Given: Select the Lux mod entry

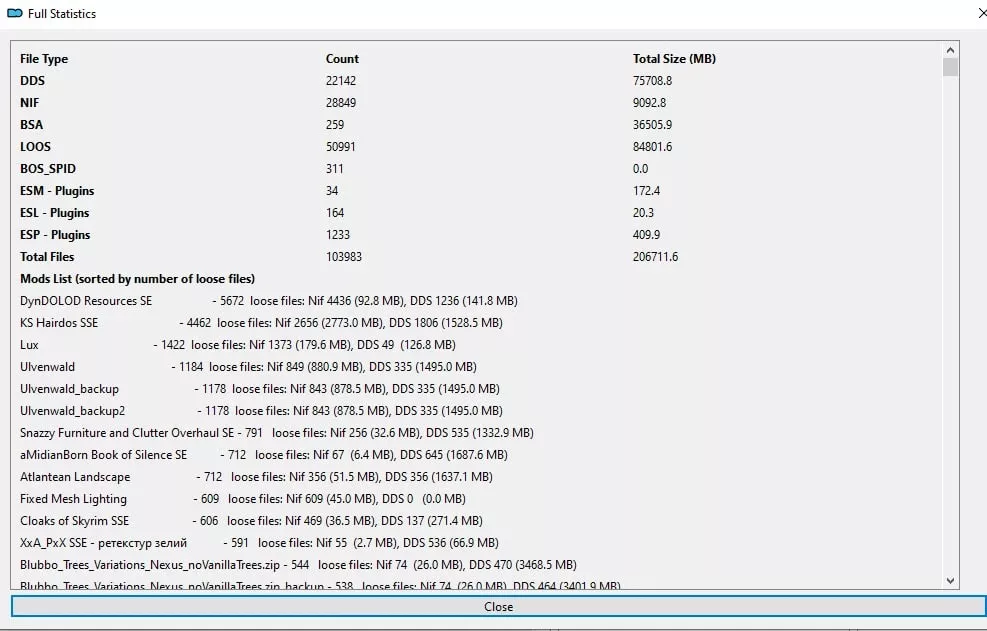Looking at the screenshot, I should tap(238, 345).
